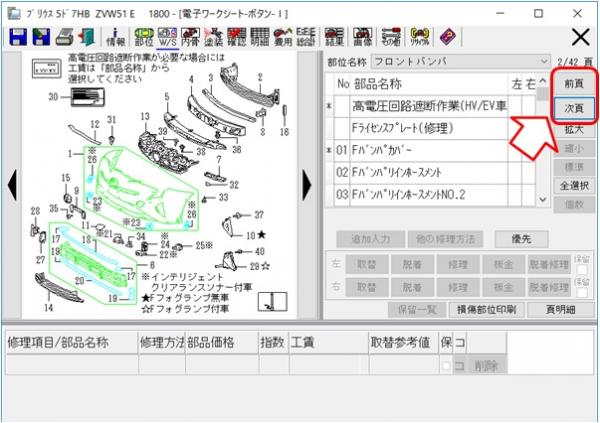600x423 pixels.
Task: Select the Fライセンスプレート(修理) row
Action: (x=430, y=128)
